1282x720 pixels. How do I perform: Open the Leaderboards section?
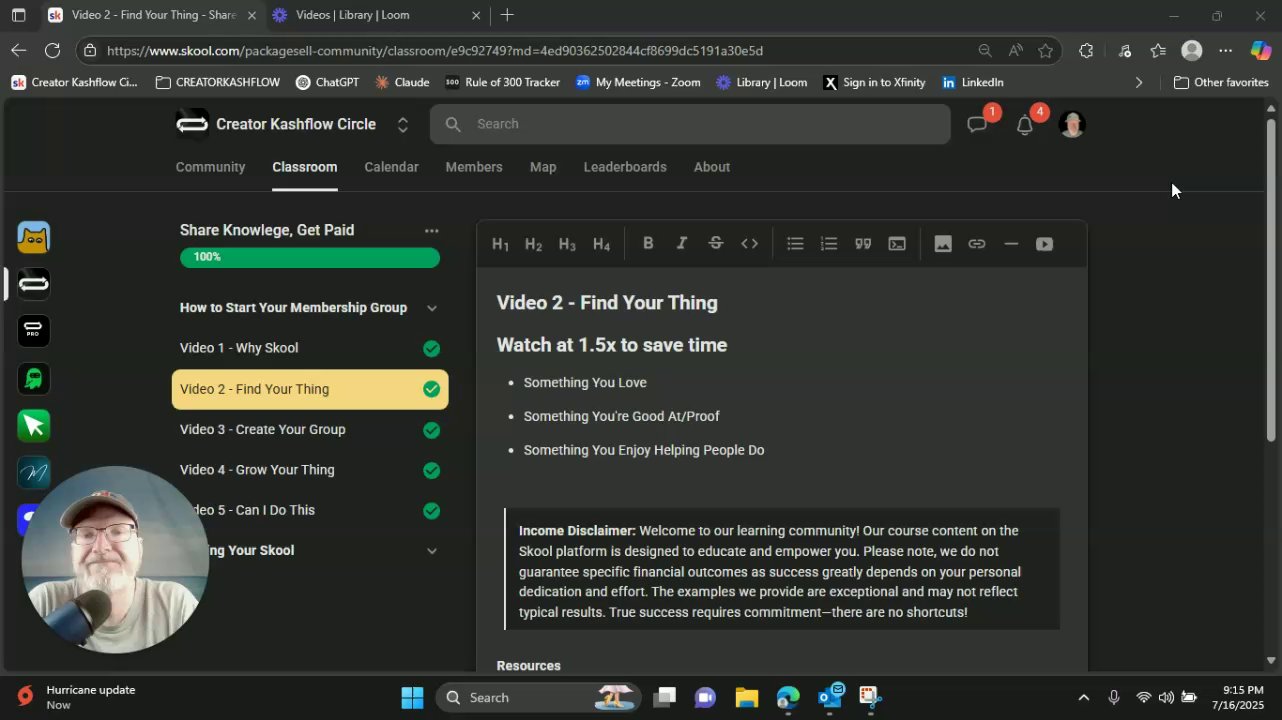[x=624, y=167]
